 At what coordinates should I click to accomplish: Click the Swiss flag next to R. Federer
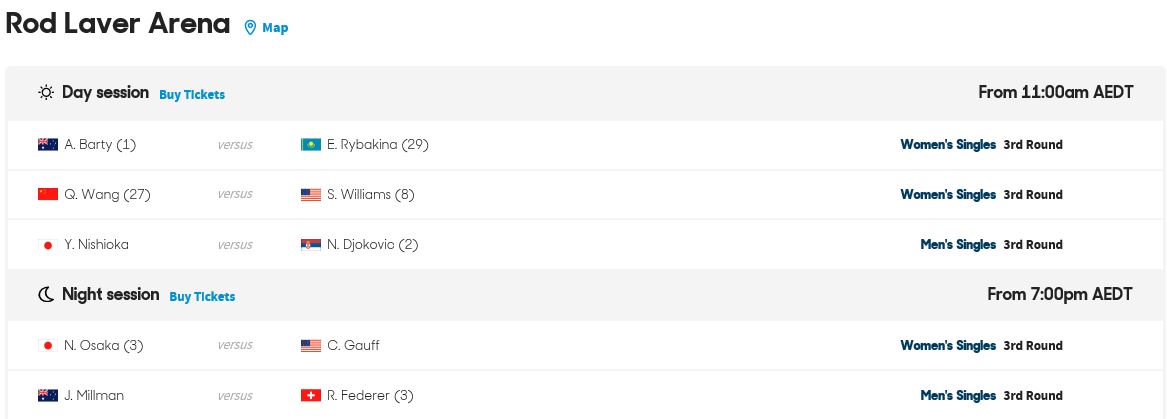[x=310, y=395]
